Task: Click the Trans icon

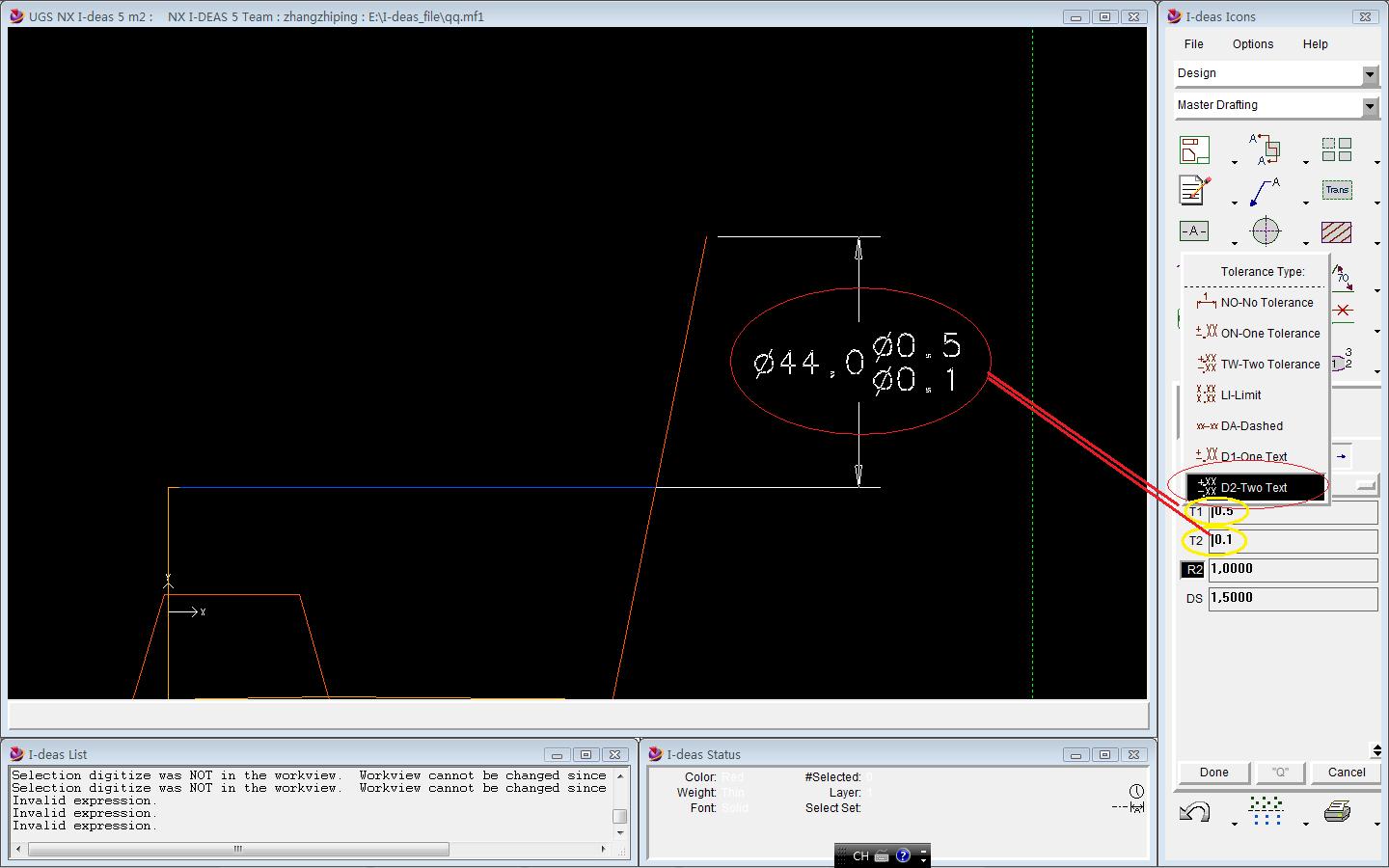Action: tap(1337, 190)
